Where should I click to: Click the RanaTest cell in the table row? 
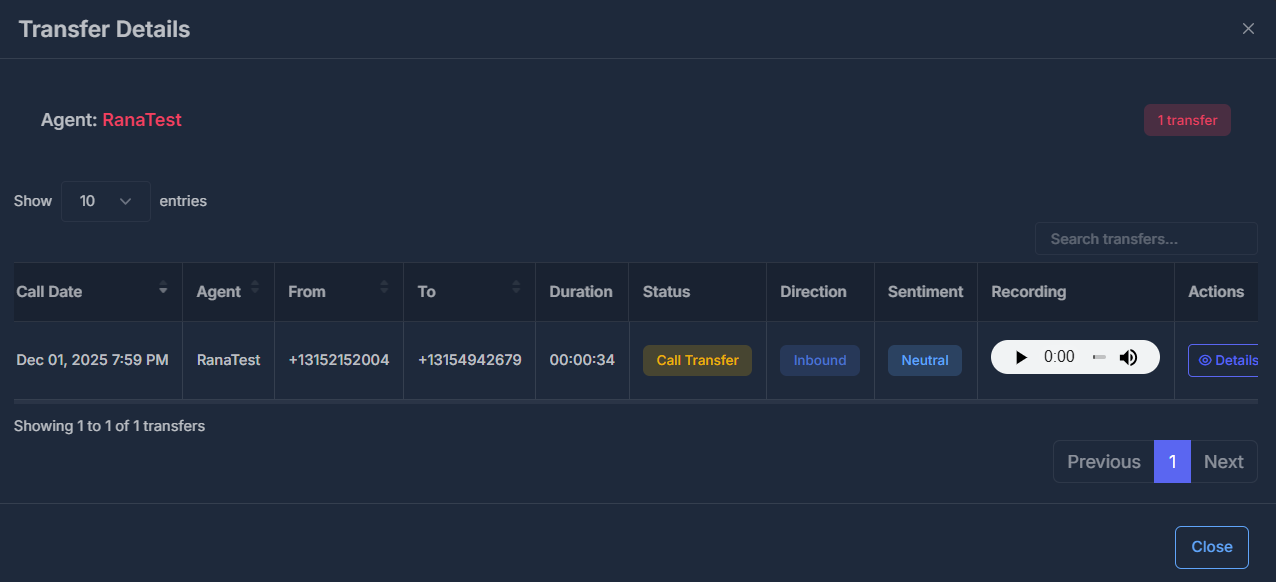[228, 360]
